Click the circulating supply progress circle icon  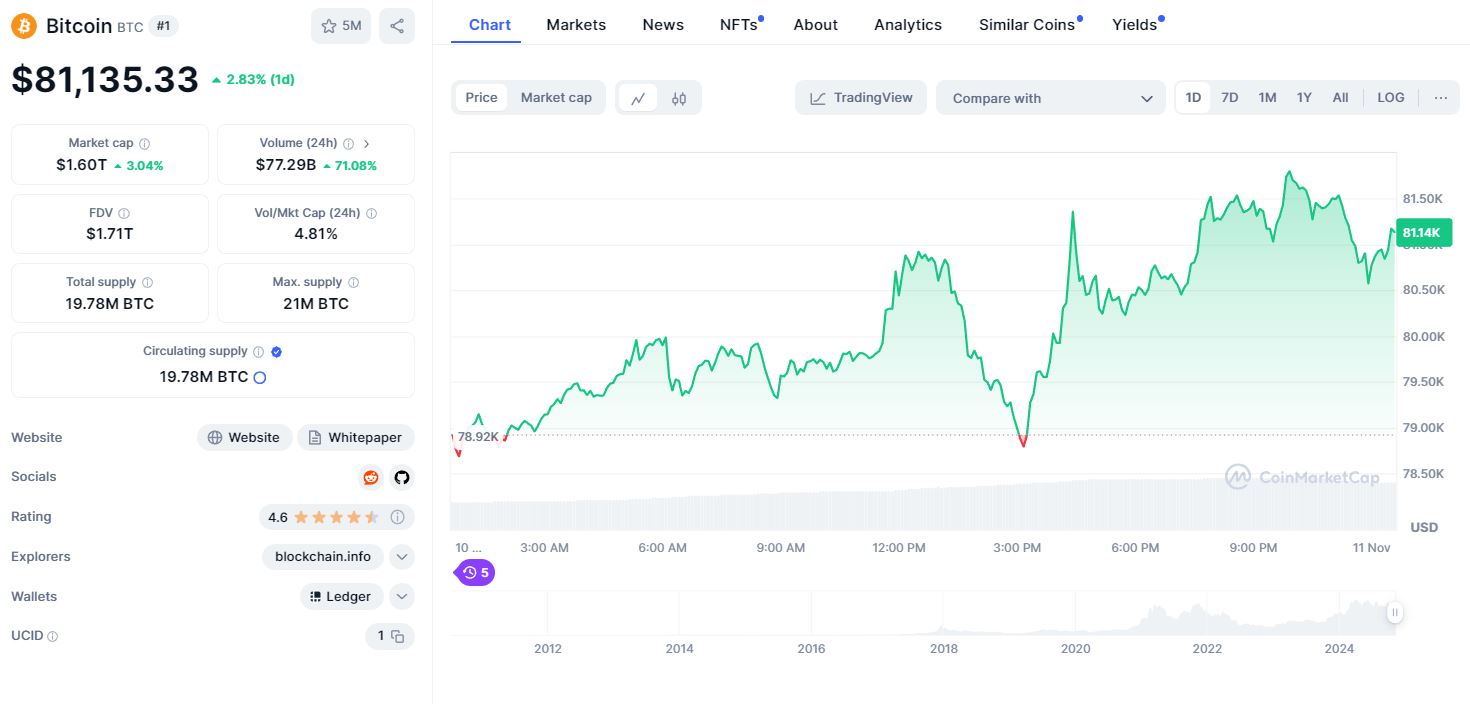pyautogui.click(x=260, y=377)
